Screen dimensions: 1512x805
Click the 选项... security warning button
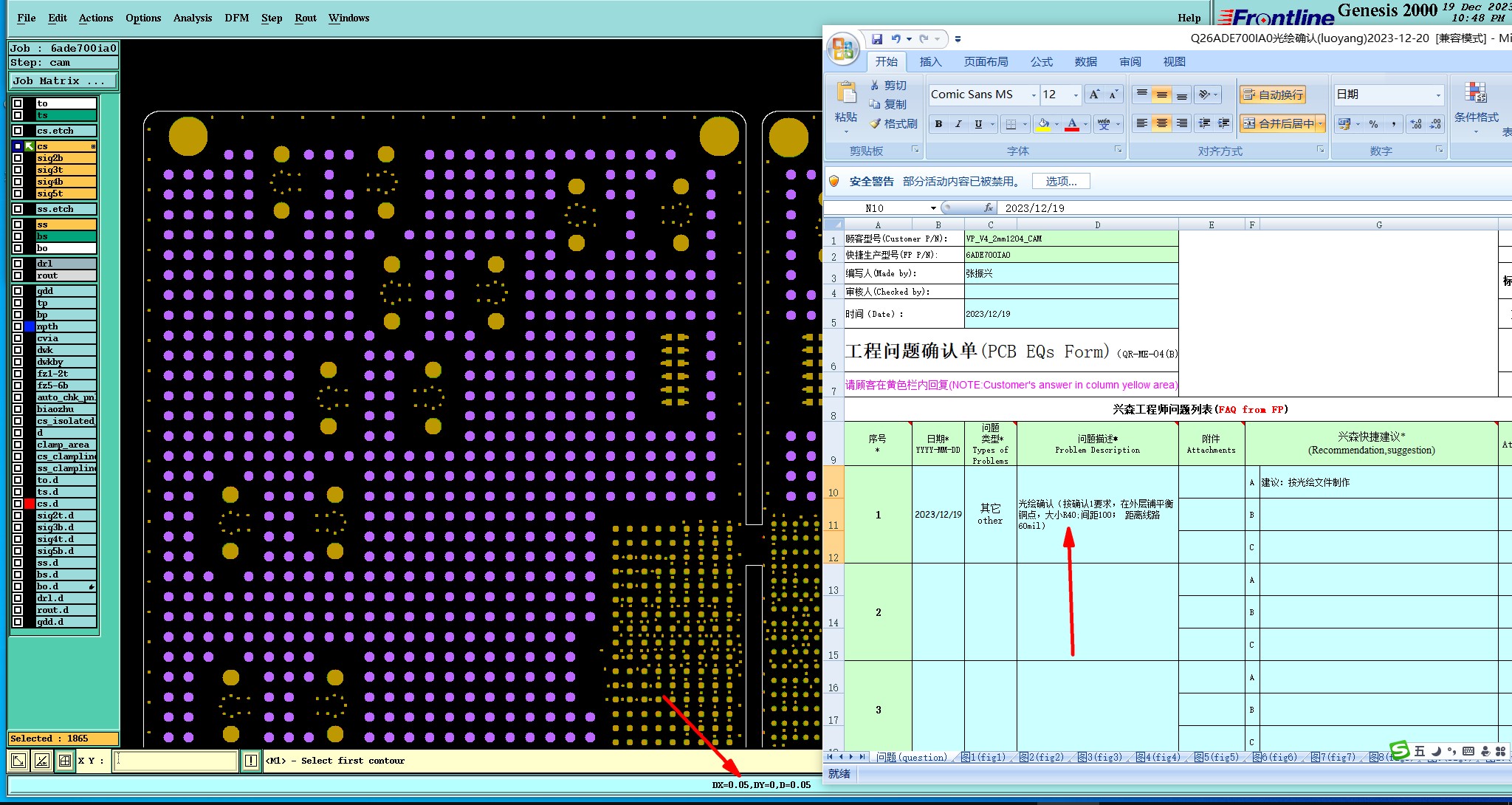point(1061,182)
